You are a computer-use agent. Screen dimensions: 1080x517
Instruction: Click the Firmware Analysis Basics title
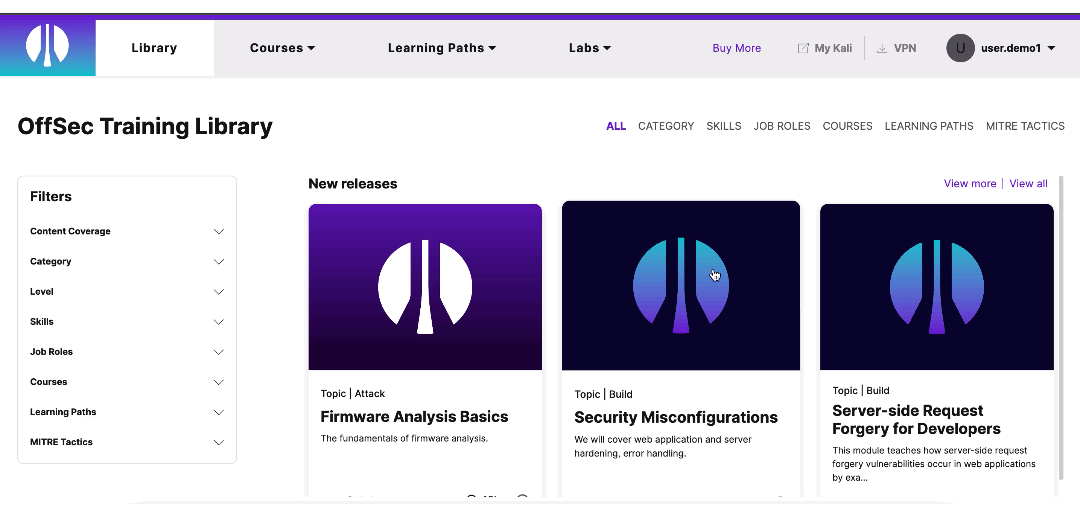coord(414,416)
